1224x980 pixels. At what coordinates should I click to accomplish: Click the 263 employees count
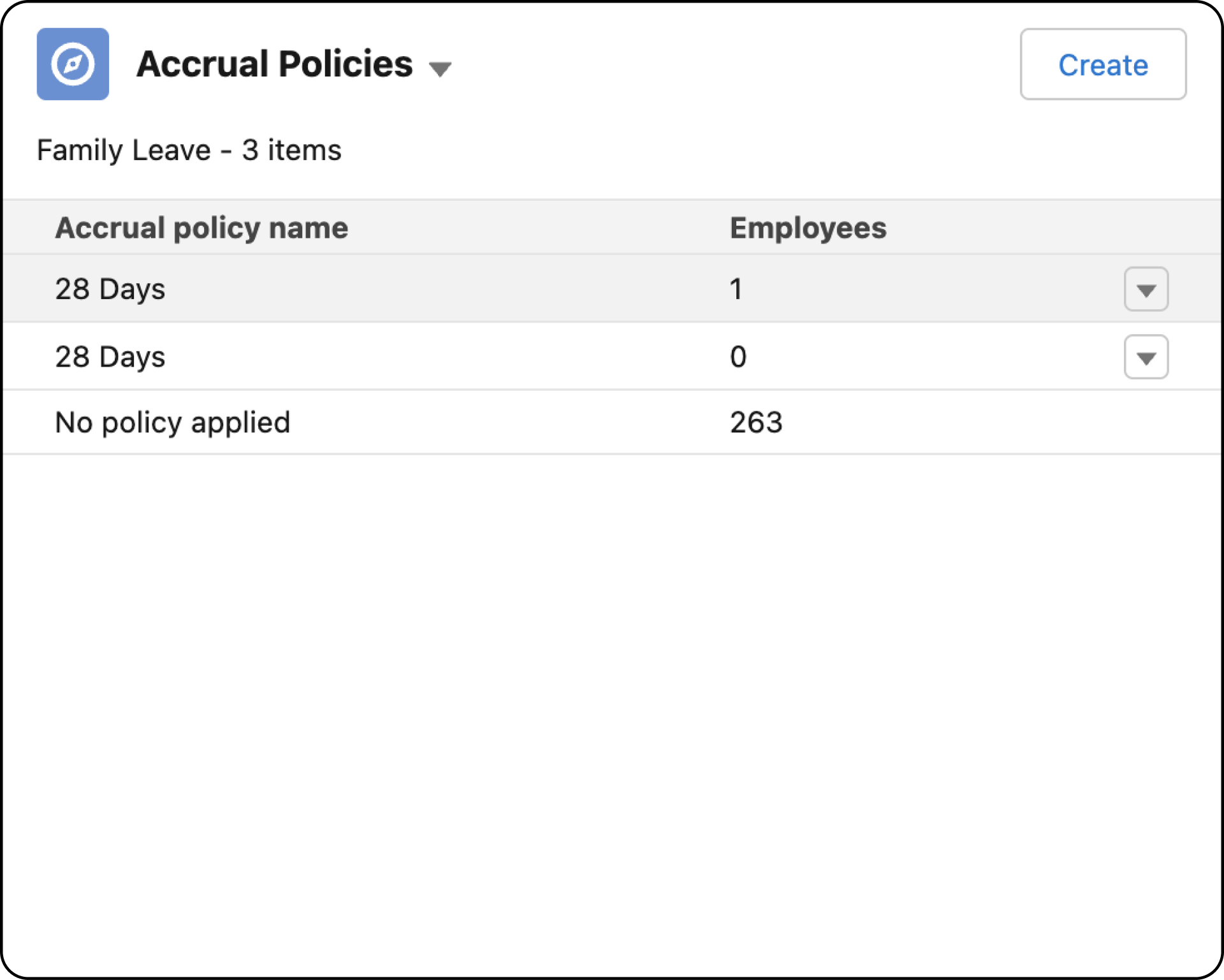755,422
